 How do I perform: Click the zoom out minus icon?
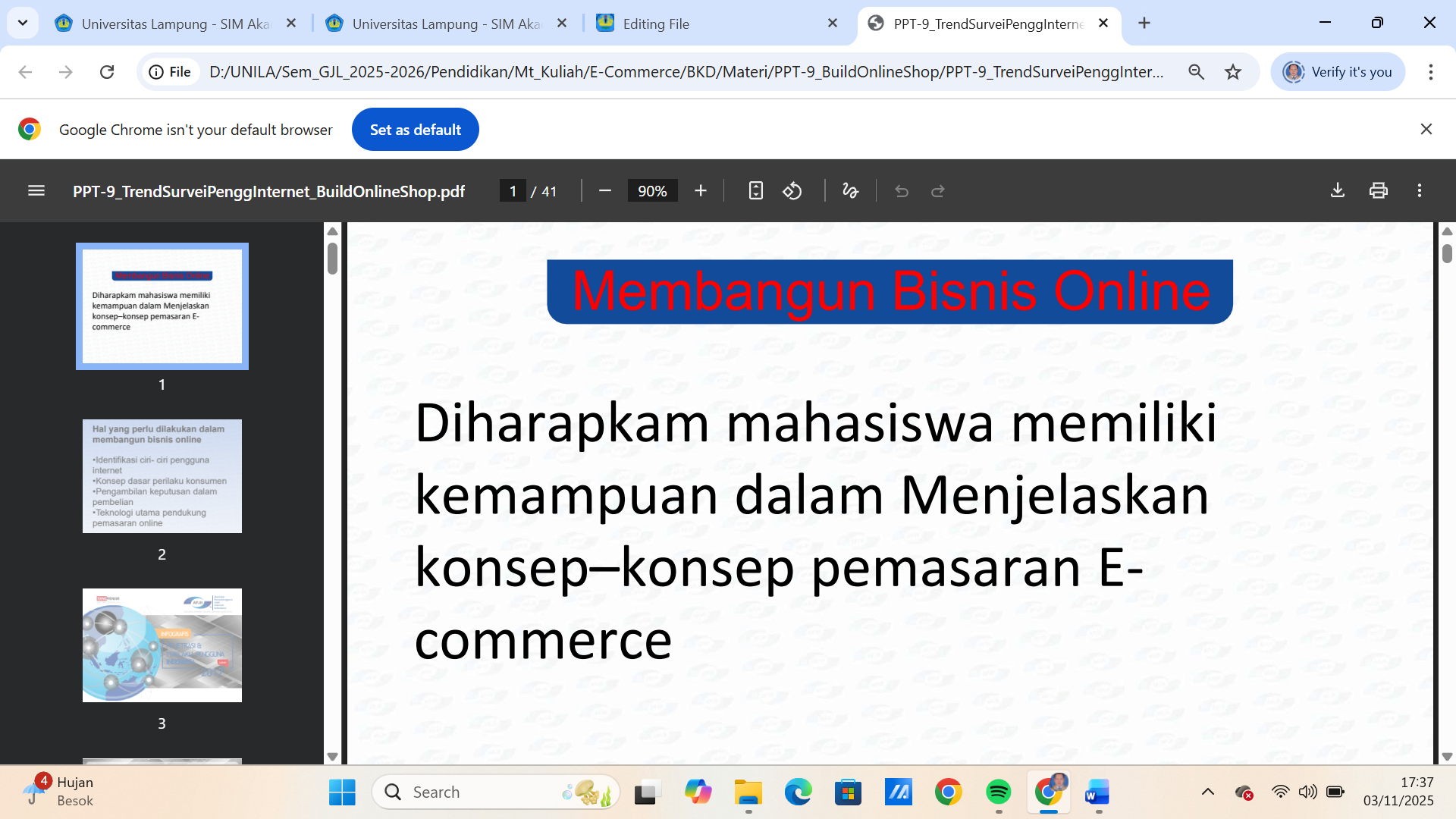click(604, 191)
